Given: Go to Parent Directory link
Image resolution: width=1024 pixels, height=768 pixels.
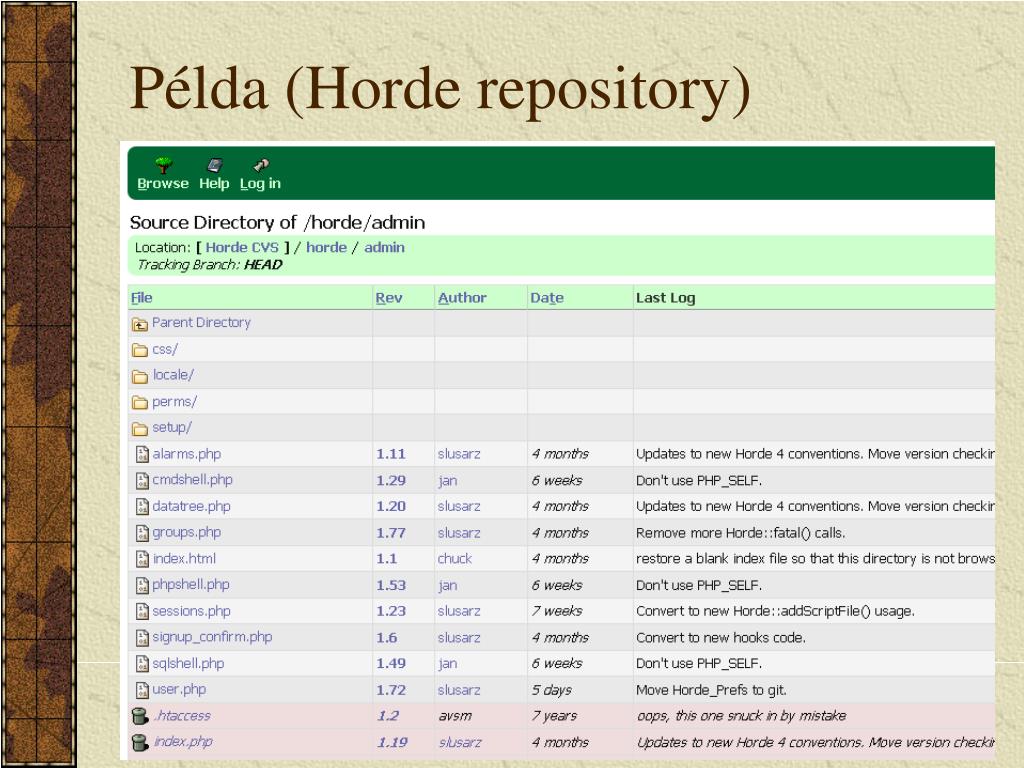Looking at the screenshot, I should [201, 323].
